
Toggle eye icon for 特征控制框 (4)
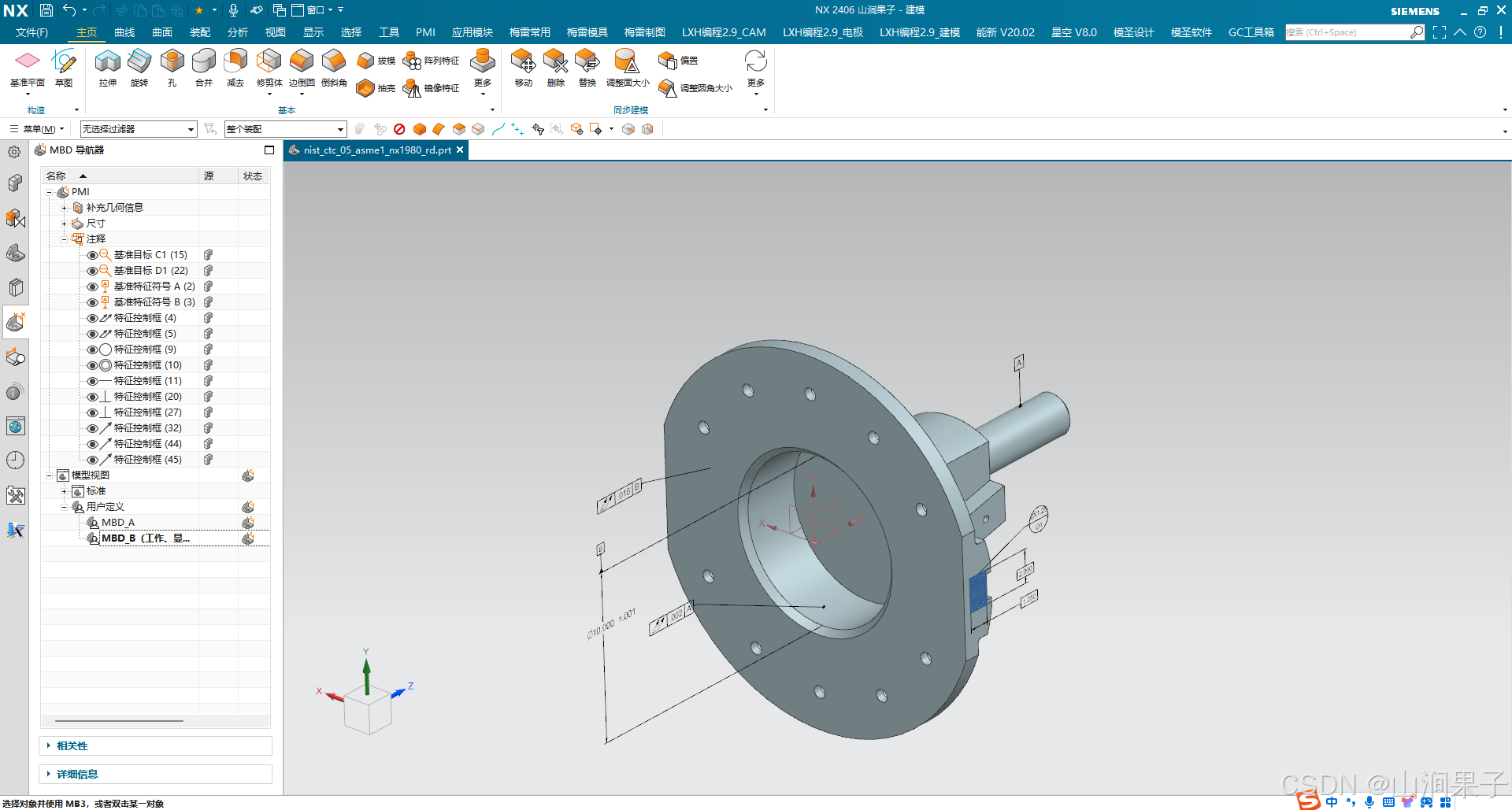click(92, 318)
